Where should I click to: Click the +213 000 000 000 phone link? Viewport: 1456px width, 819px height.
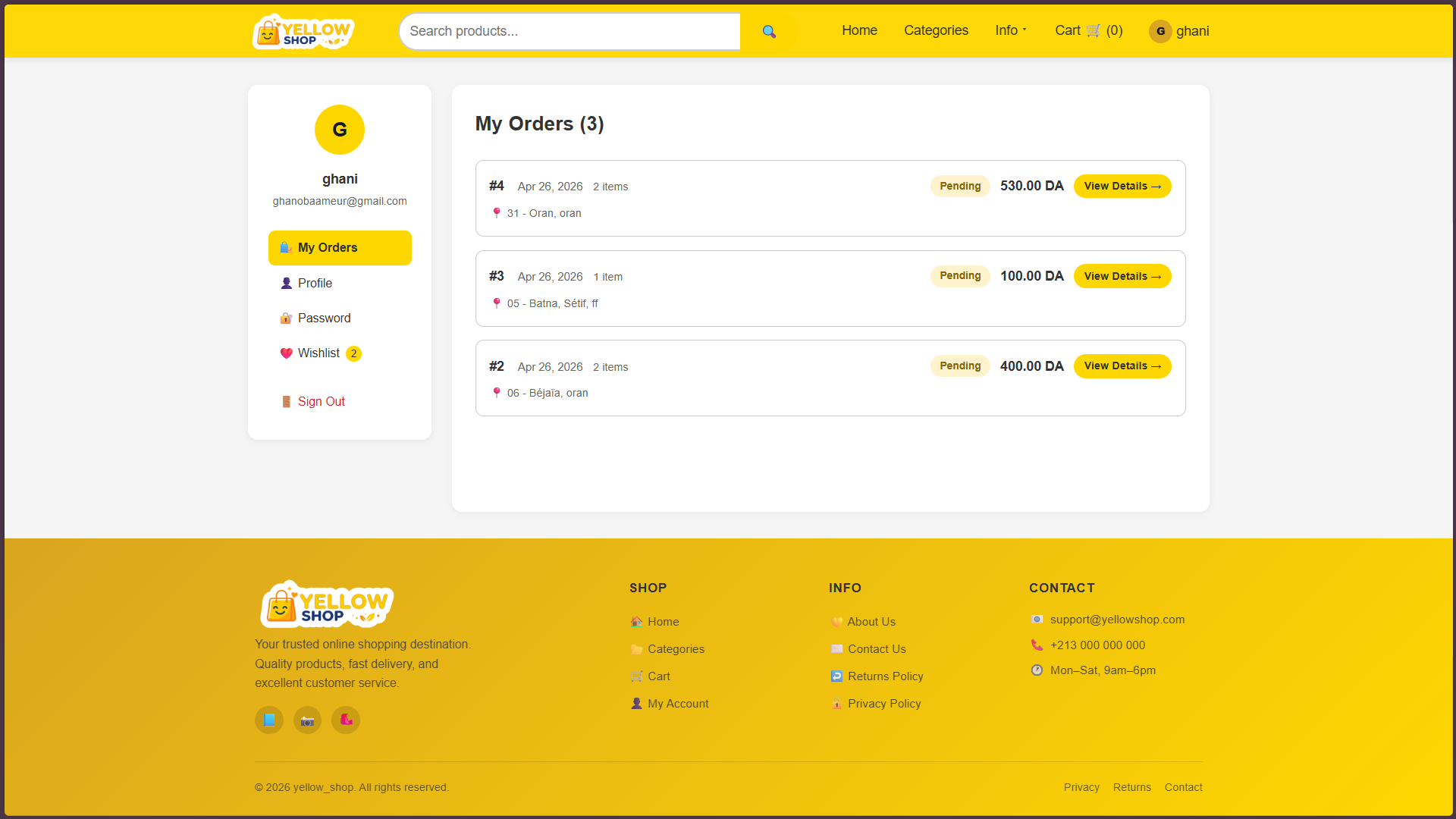[1097, 645]
